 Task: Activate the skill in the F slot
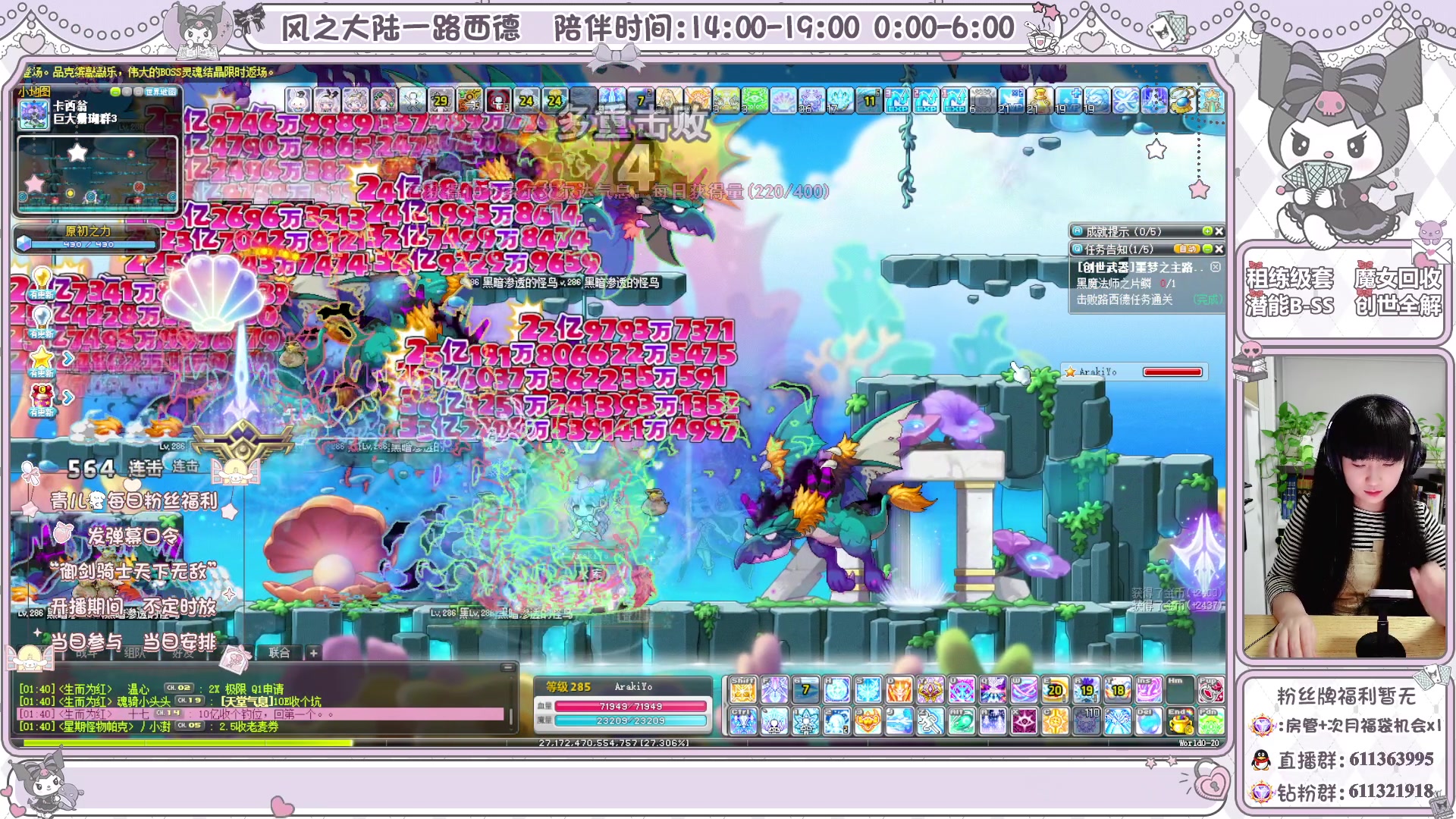tap(774, 689)
